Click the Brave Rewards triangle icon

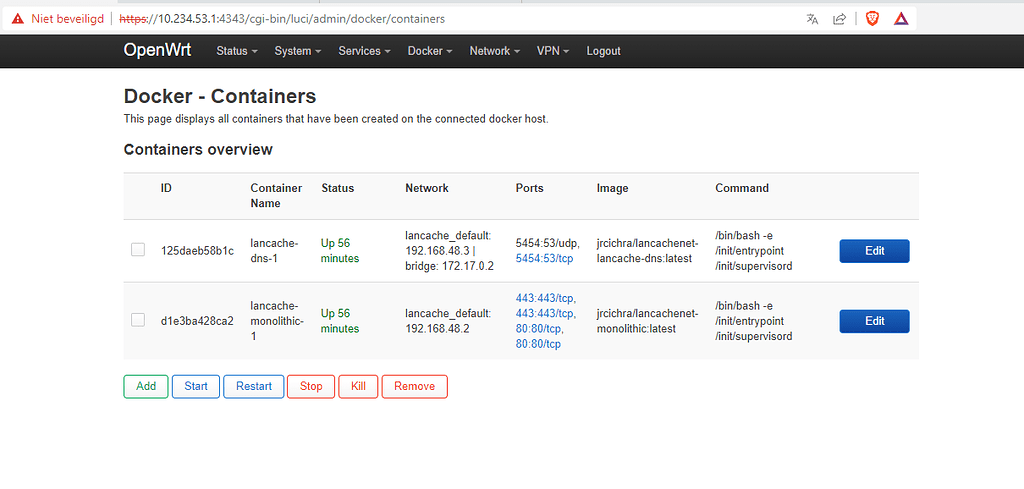[x=901, y=18]
